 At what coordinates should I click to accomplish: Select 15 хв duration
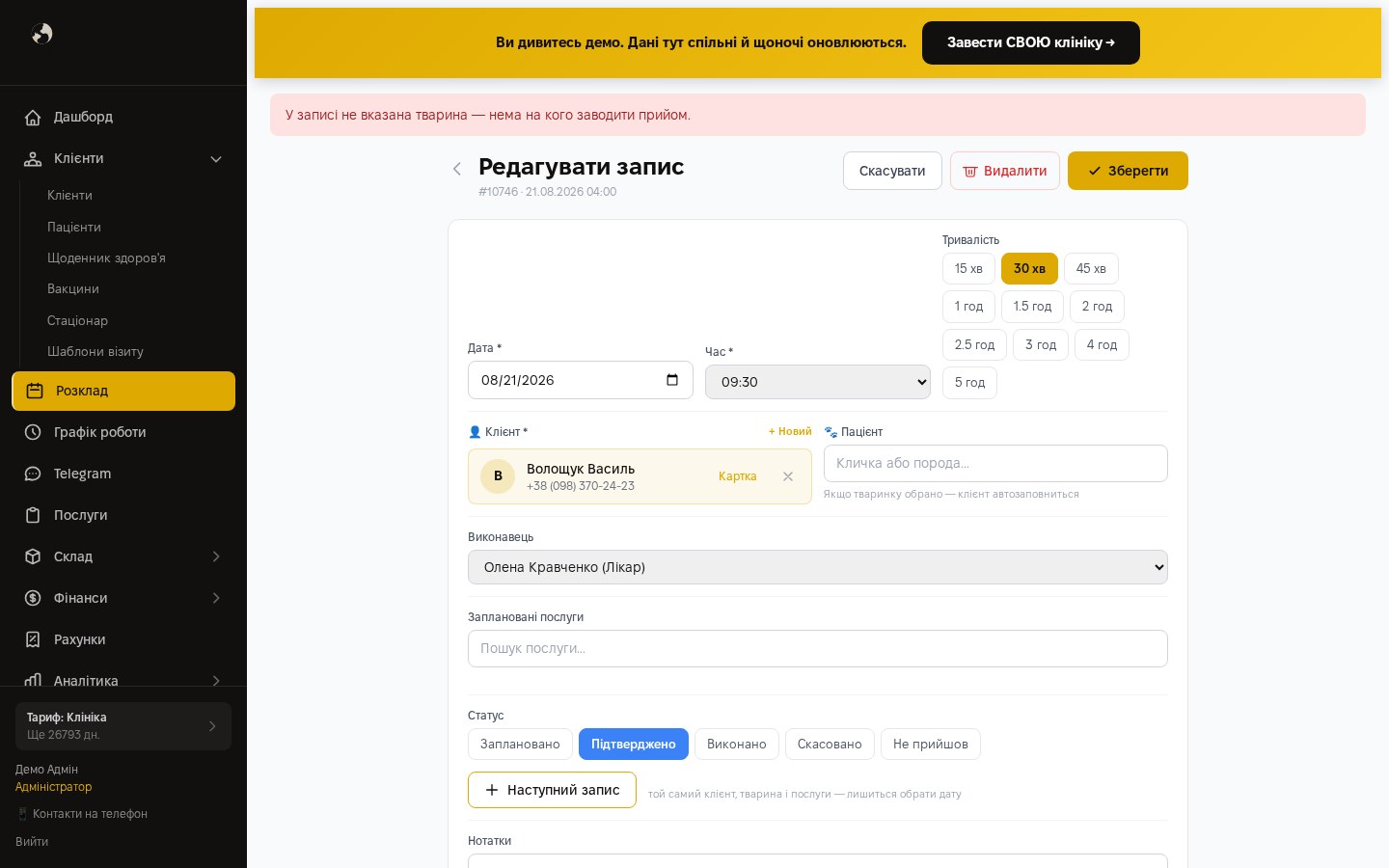pyautogui.click(x=968, y=268)
